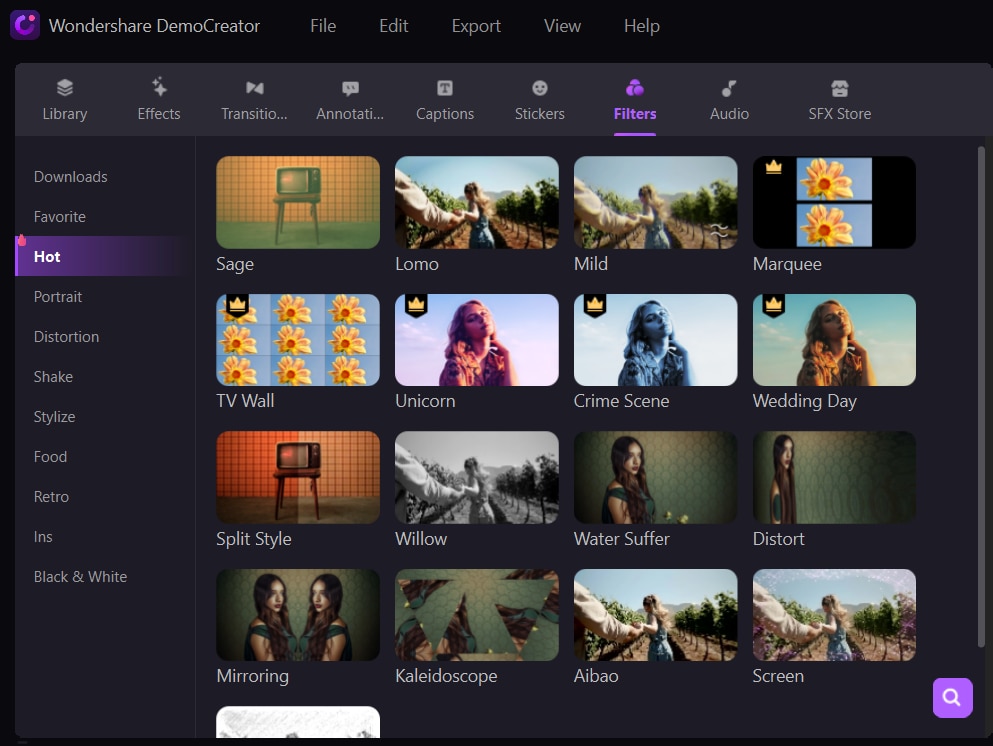Select the Aibao filter thumbnail
The image size is (993, 746).
[x=655, y=615]
